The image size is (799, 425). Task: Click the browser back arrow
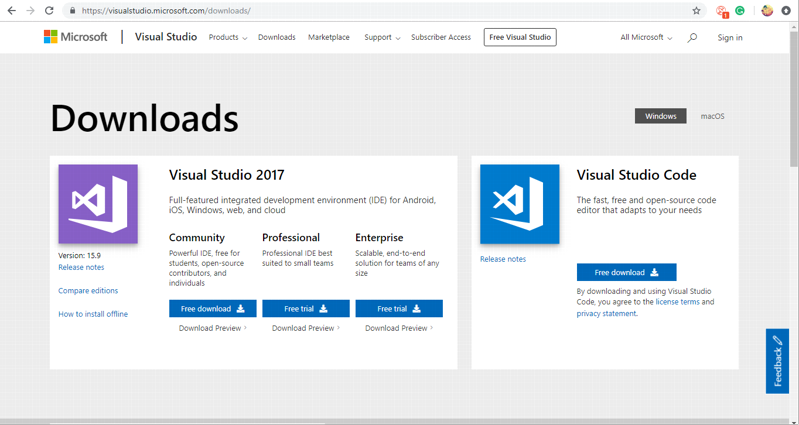click(11, 10)
